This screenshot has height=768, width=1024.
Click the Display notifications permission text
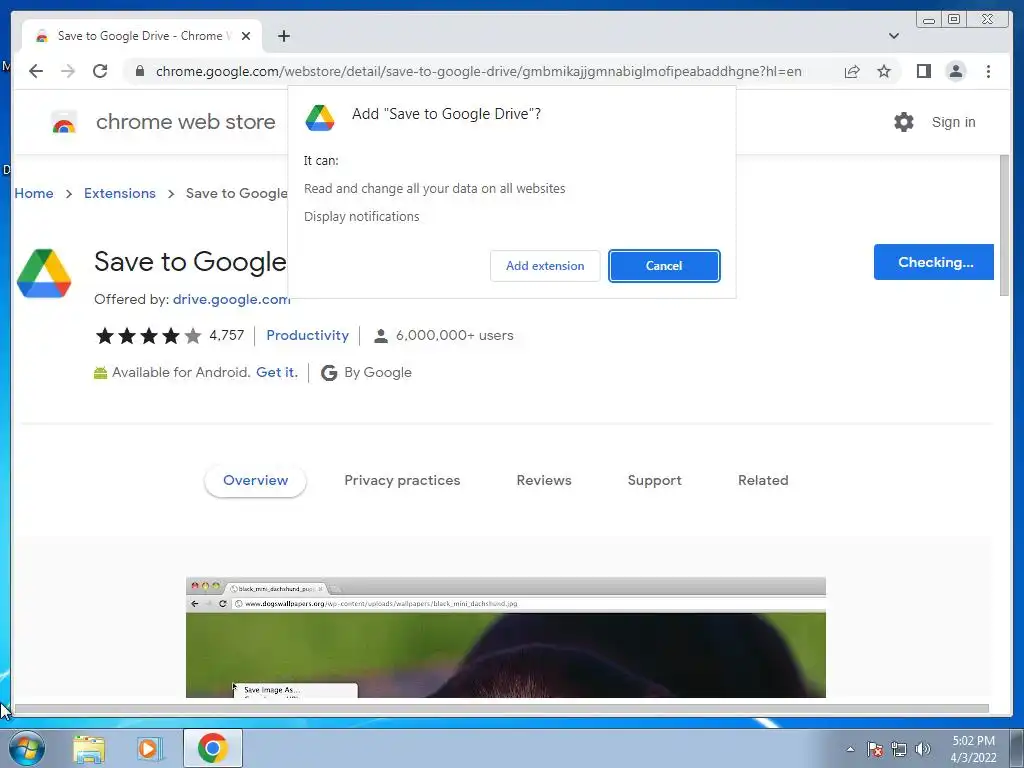pyautogui.click(x=361, y=217)
